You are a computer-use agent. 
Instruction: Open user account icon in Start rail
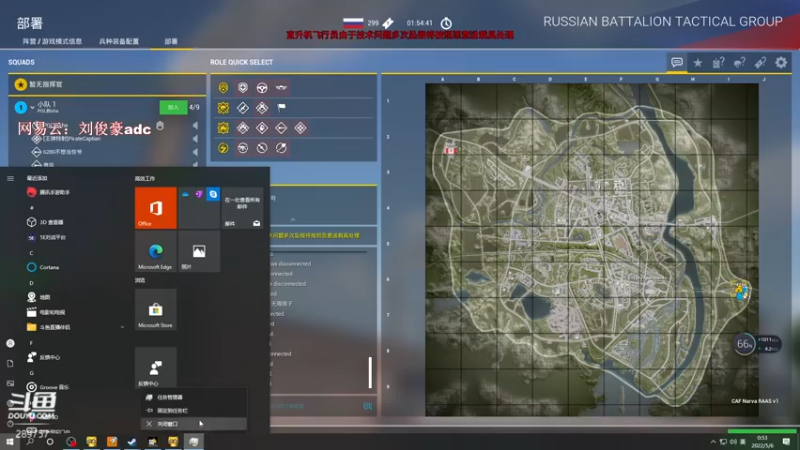(10, 343)
